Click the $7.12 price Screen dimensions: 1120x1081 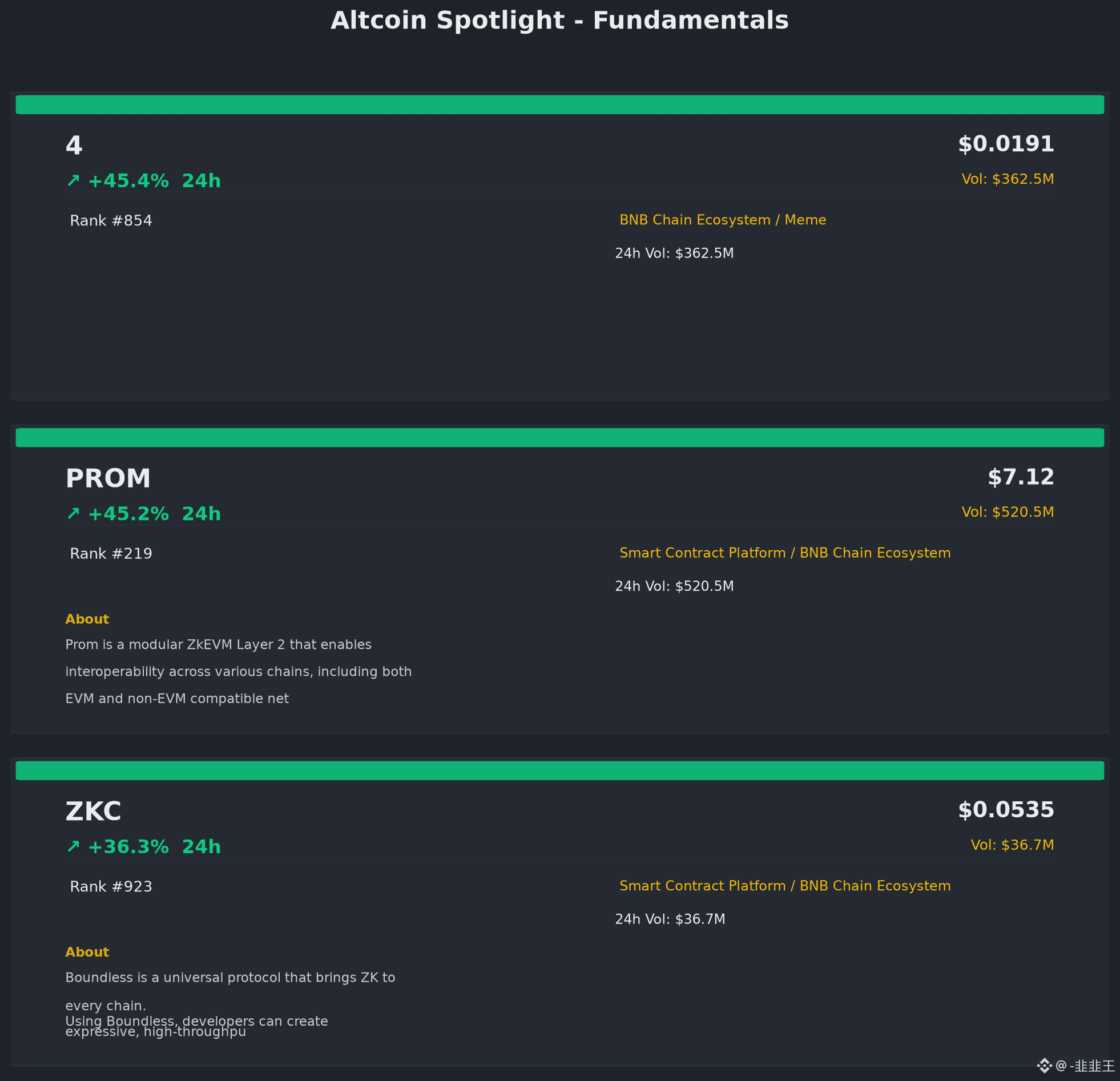[x=1021, y=477]
